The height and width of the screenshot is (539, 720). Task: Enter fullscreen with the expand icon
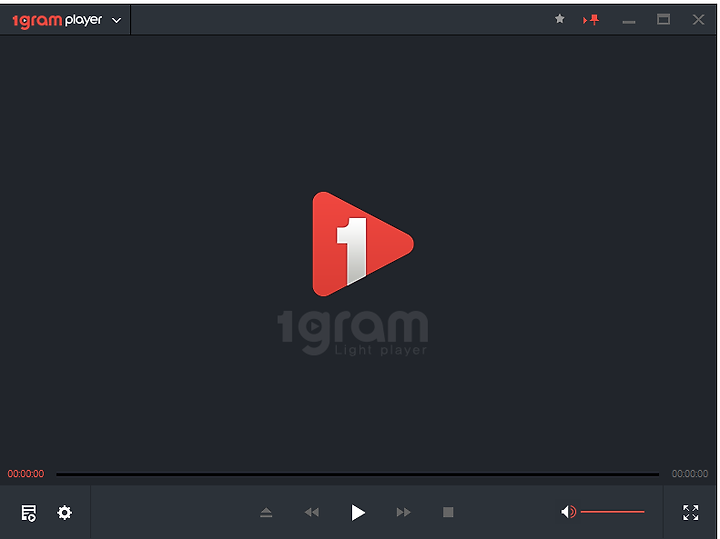tap(691, 512)
